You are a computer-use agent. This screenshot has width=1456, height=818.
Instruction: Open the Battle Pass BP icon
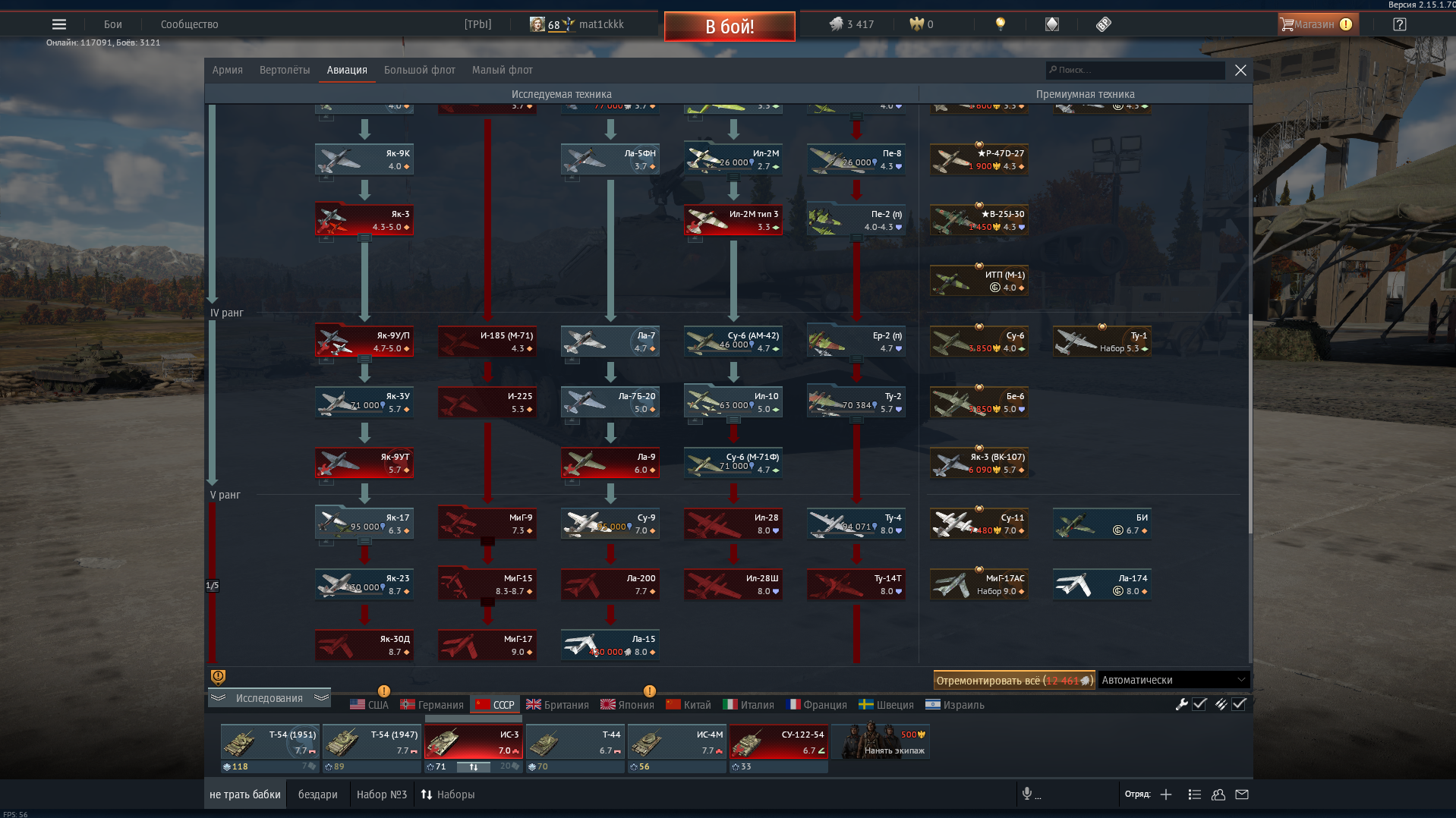pyautogui.click(x=1104, y=24)
